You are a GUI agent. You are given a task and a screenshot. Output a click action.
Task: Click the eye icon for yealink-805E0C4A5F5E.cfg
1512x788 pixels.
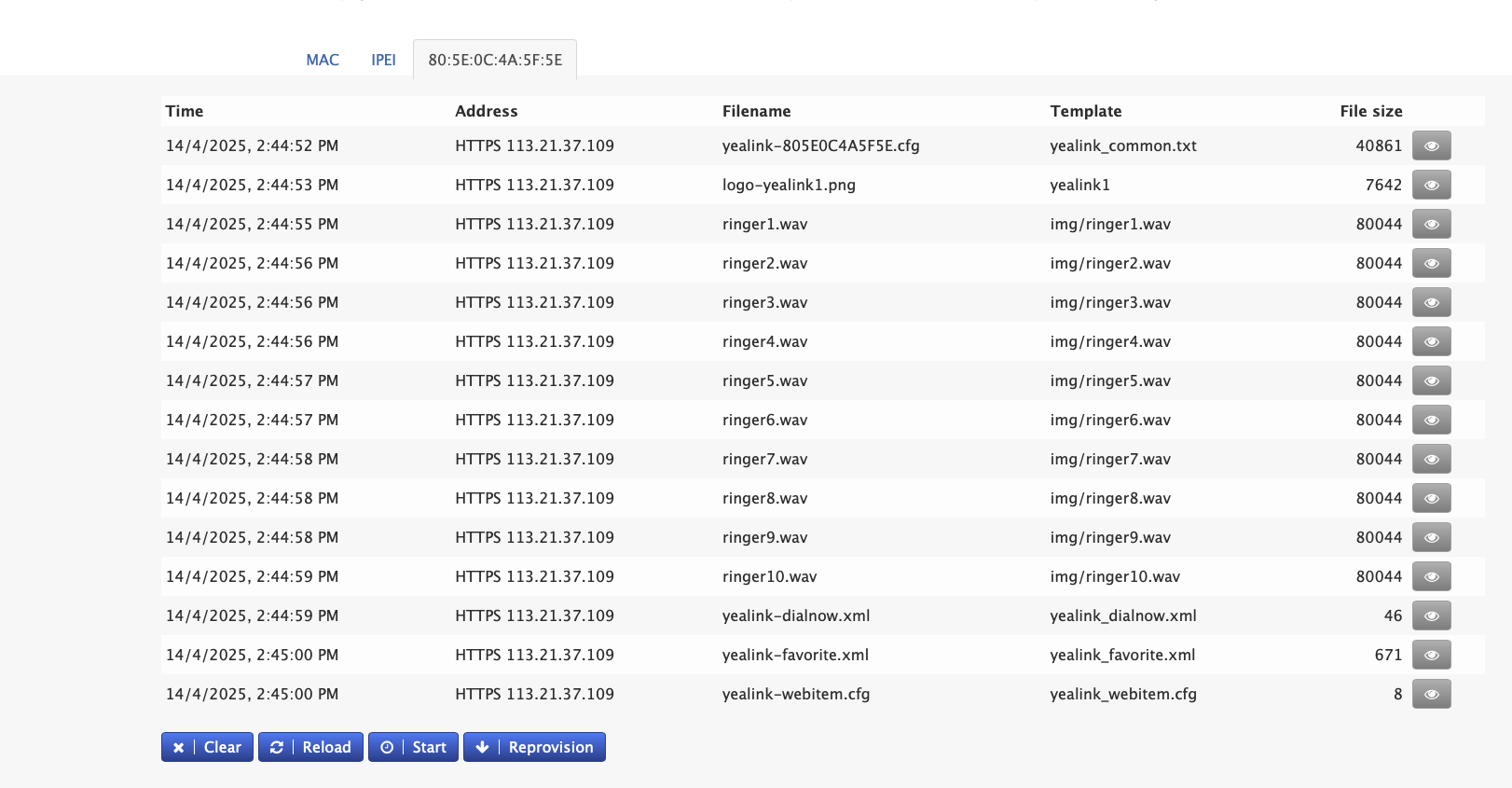coord(1431,145)
